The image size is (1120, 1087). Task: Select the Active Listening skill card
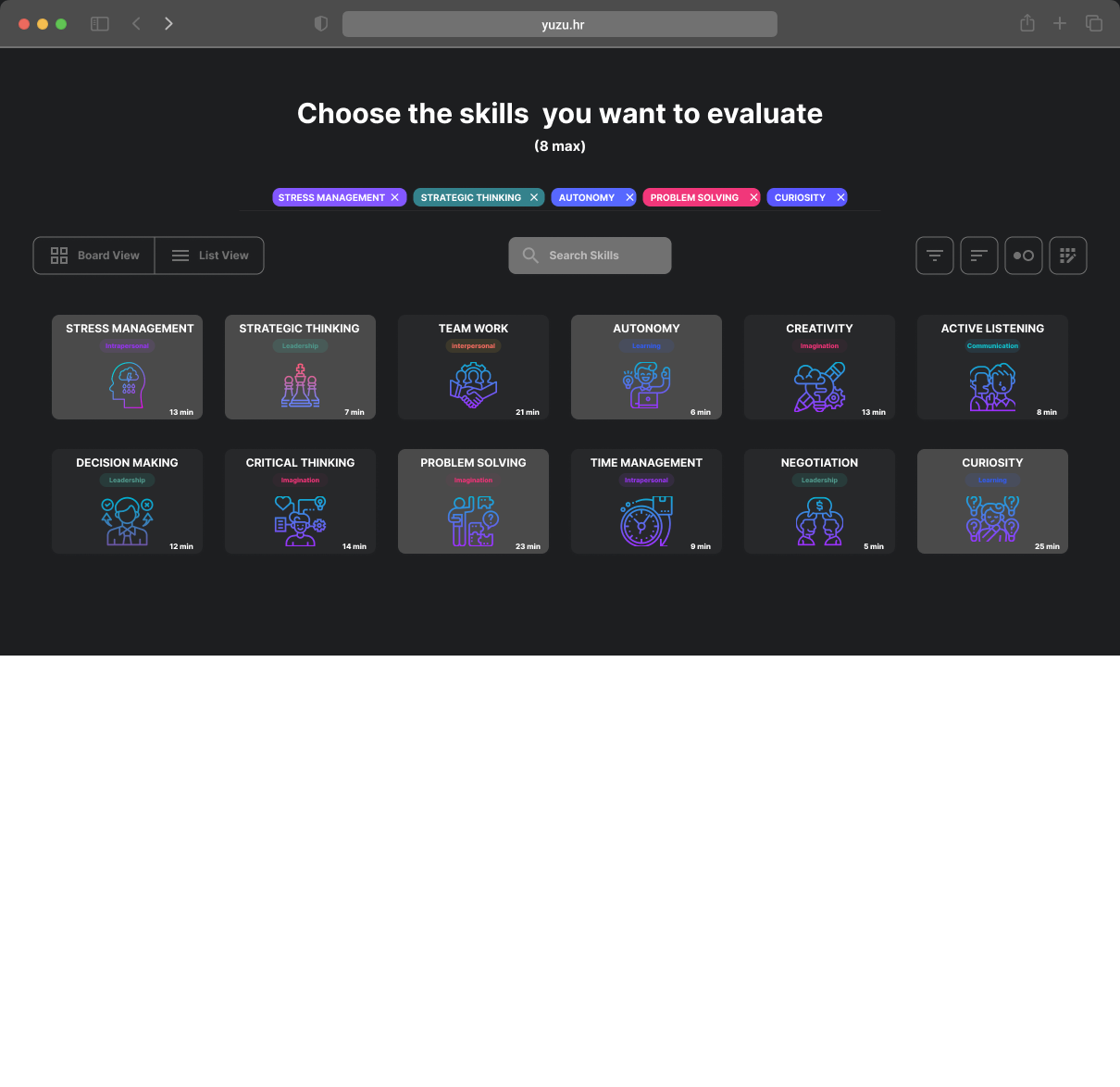click(992, 368)
